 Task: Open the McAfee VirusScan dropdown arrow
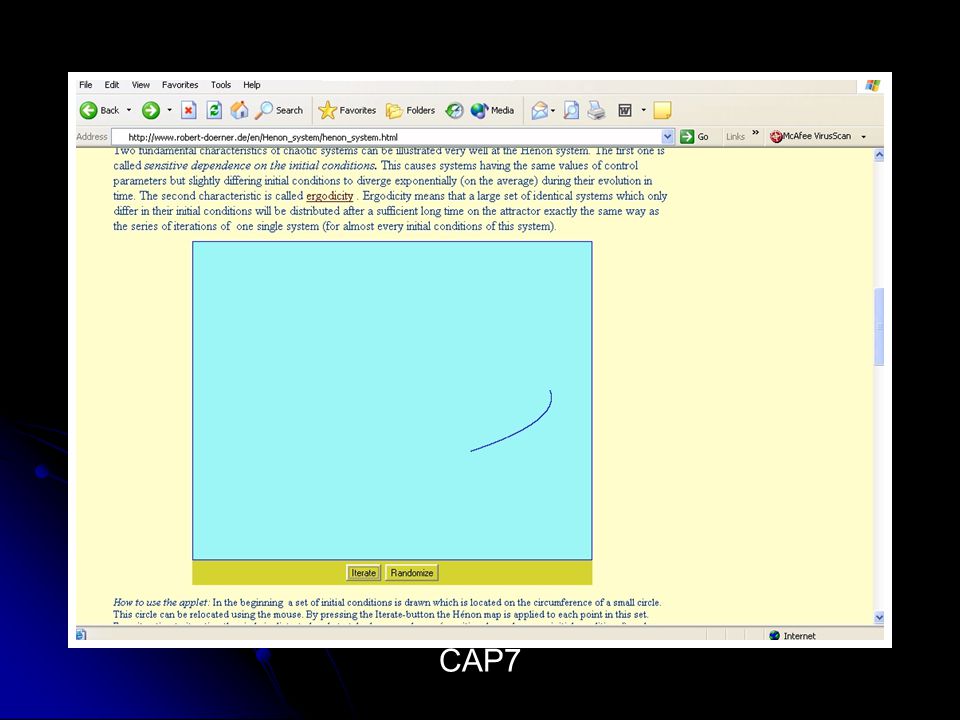[863, 137]
